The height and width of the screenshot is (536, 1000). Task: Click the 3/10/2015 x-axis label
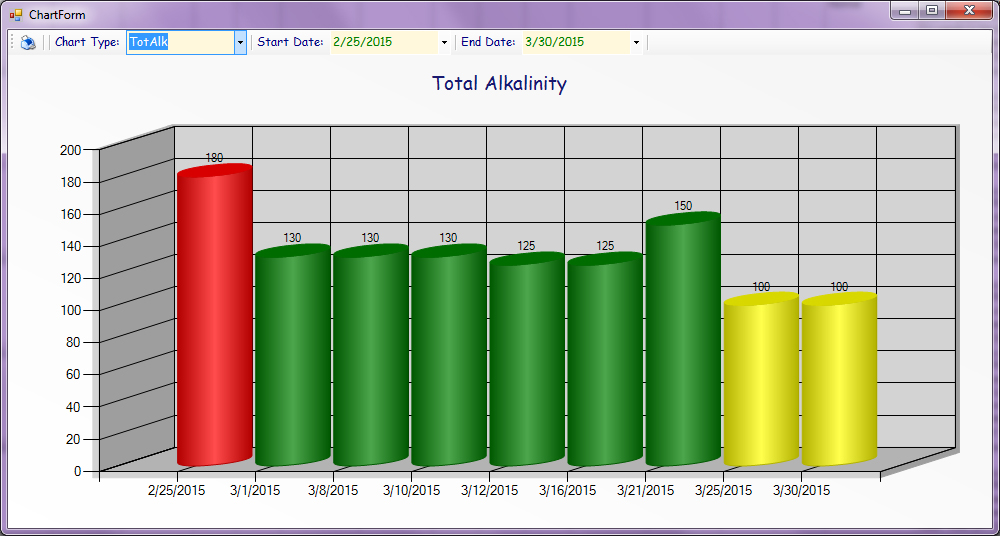coord(411,491)
